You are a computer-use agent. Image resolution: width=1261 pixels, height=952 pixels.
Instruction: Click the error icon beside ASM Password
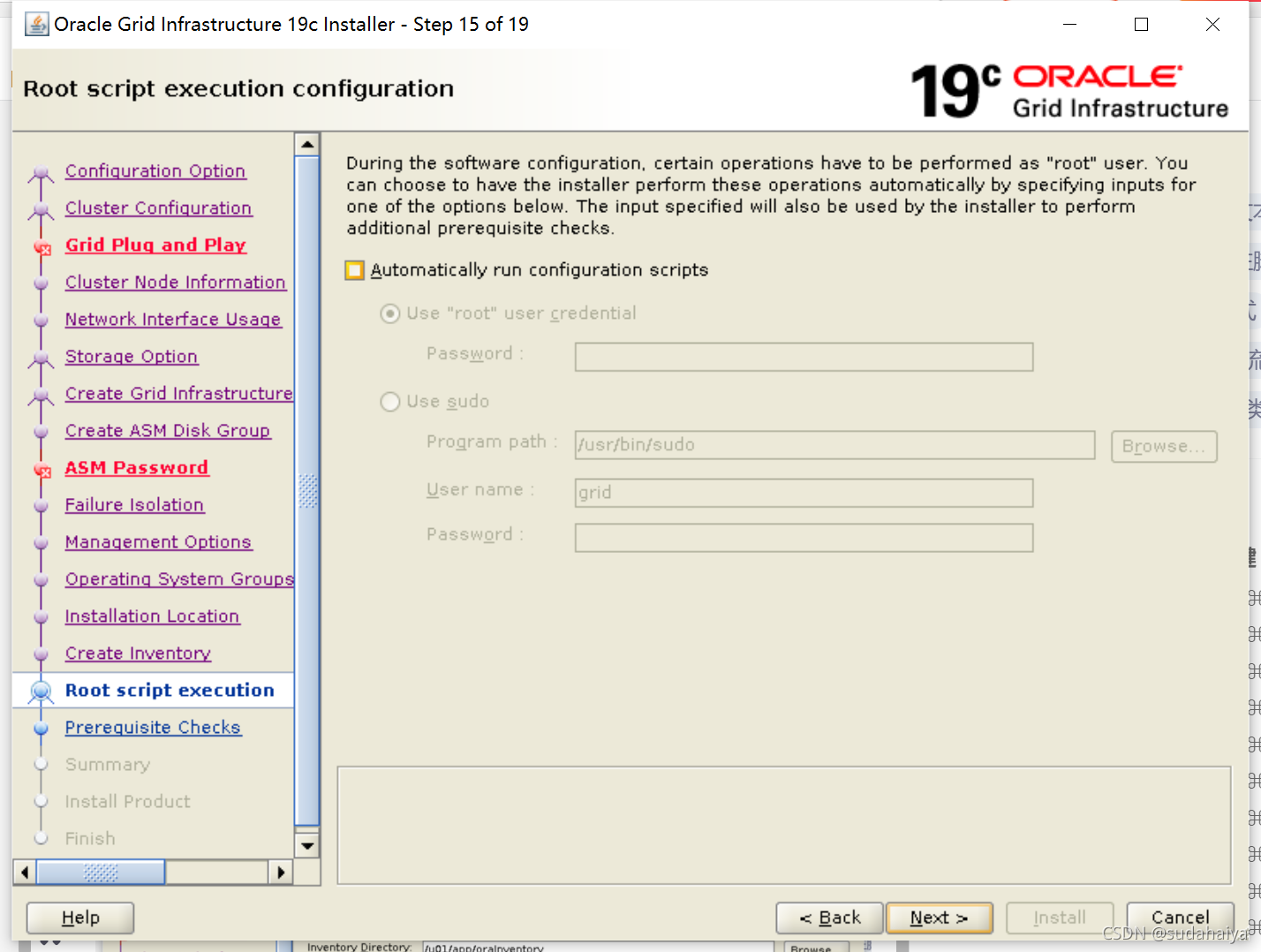pos(42,470)
